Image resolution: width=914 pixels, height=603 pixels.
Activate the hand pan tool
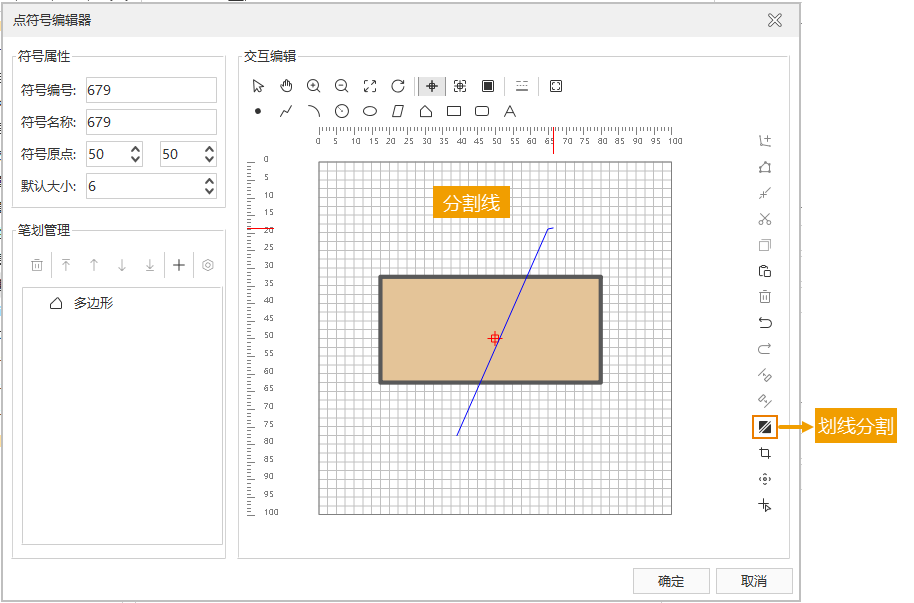[286, 86]
